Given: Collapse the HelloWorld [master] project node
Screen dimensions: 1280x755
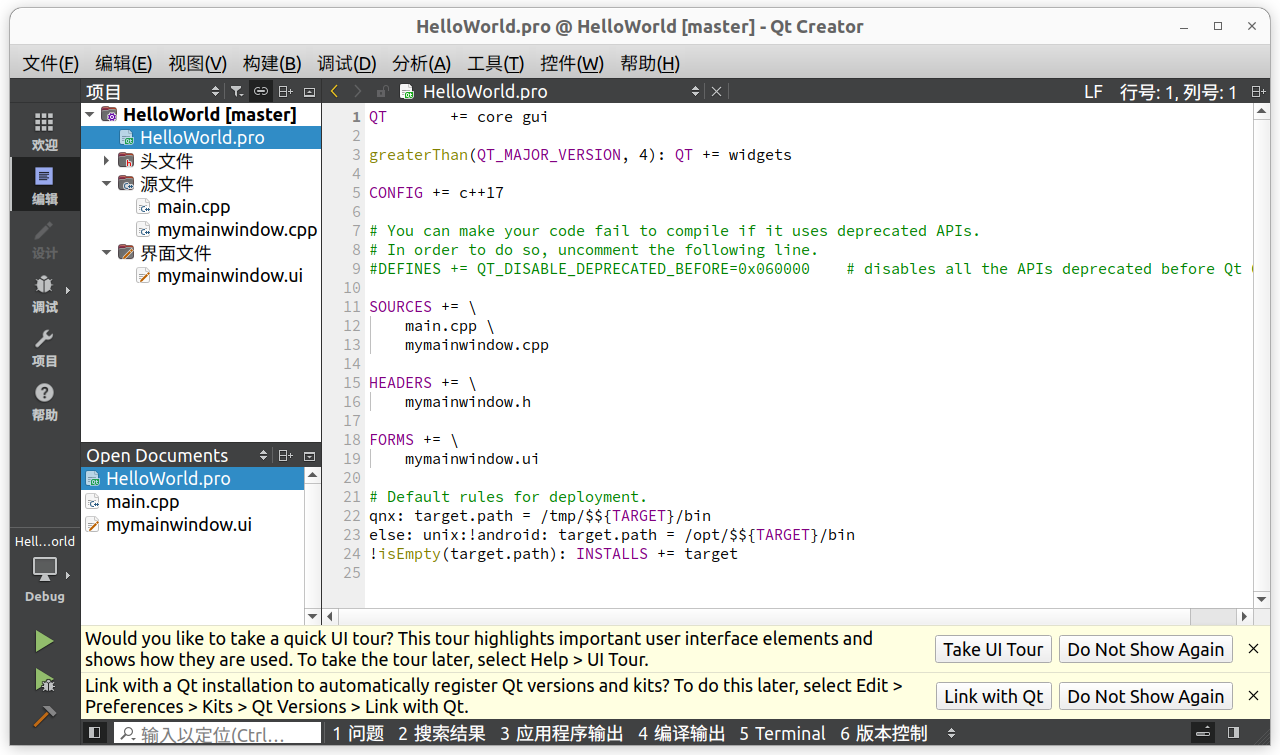Looking at the screenshot, I should 89,115.
